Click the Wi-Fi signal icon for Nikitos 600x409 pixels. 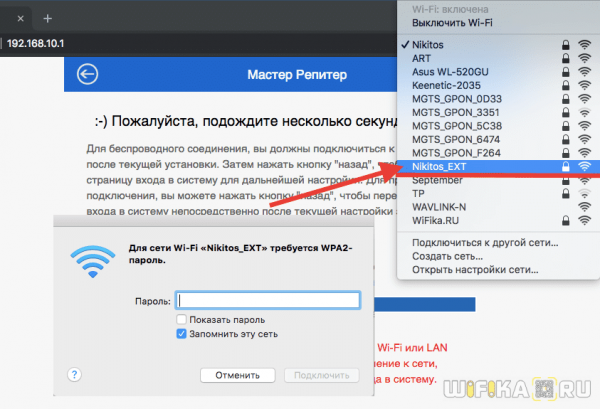(584, 44)
